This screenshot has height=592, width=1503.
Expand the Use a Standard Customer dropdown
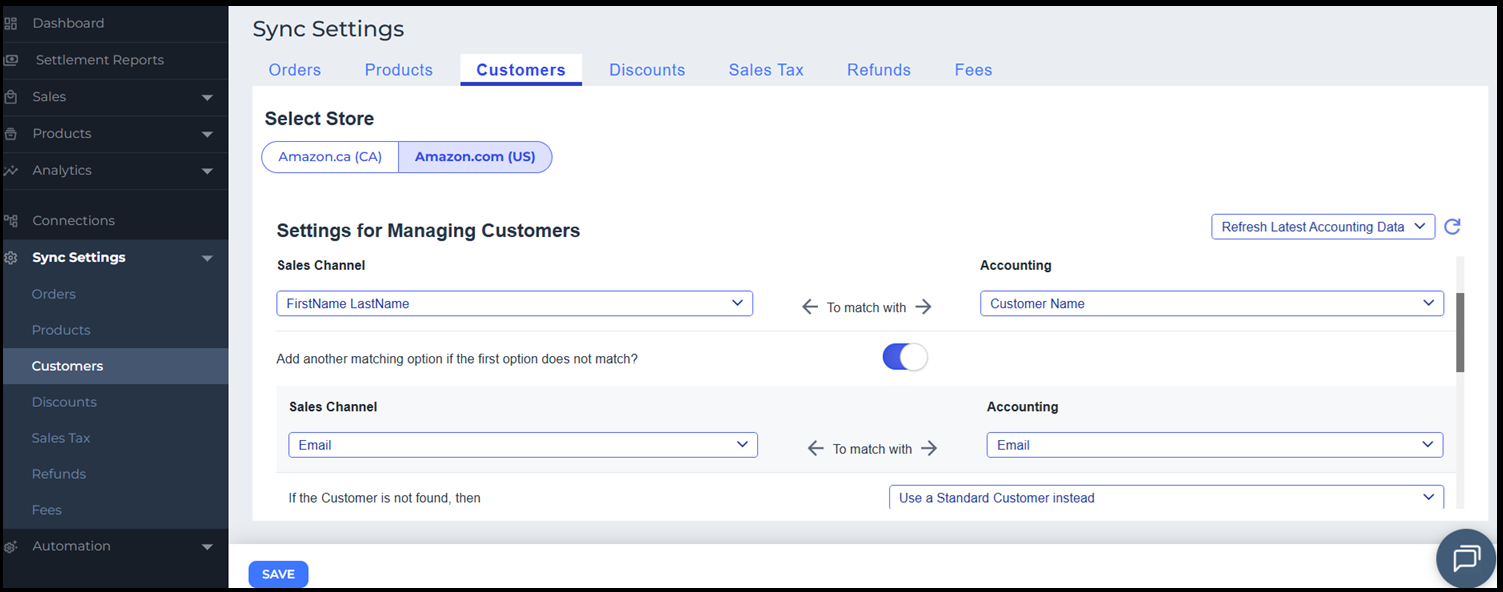[x=1165, y=497]
